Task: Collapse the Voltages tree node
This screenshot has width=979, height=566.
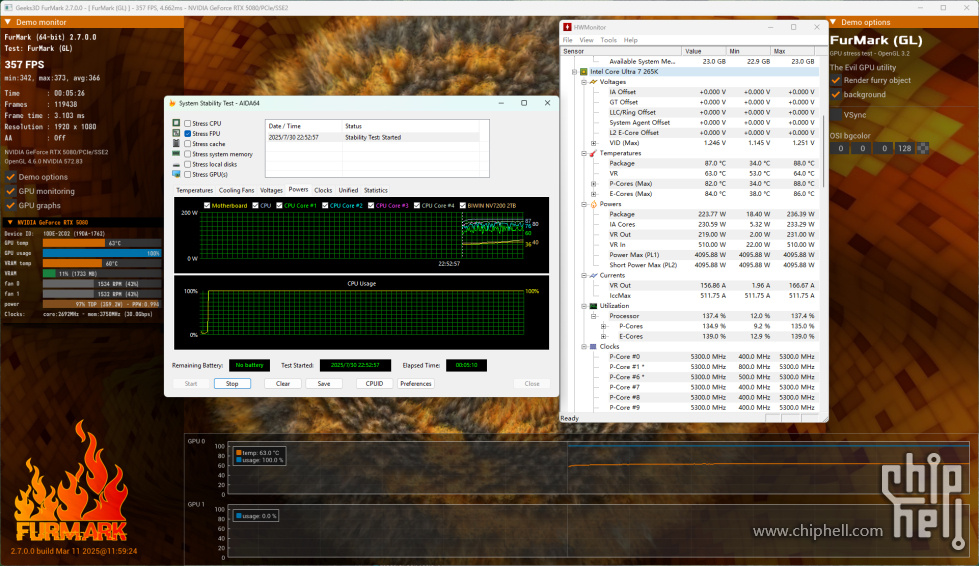Action: pos(584,82)
